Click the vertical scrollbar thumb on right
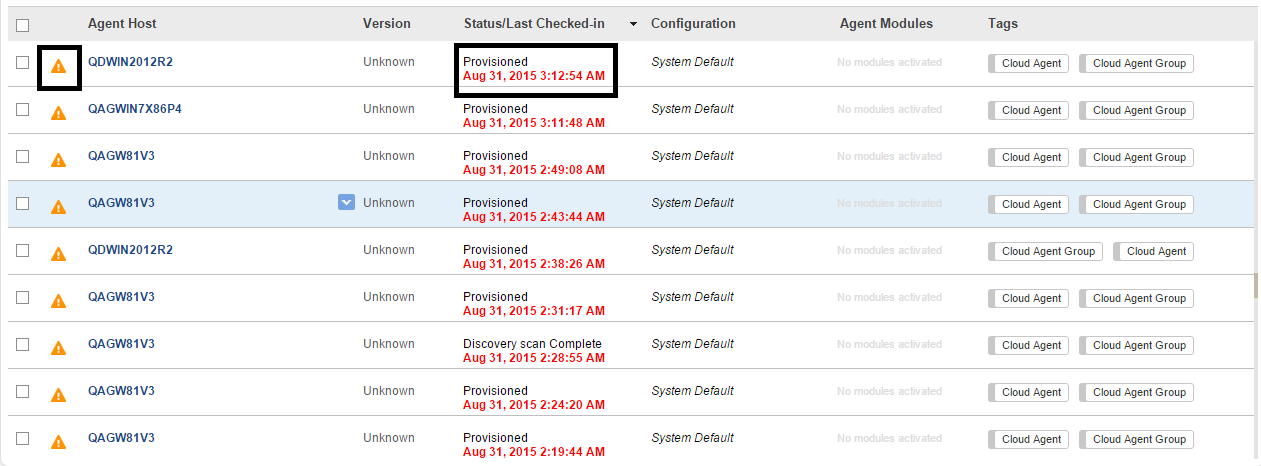Image resolution: width=1261 pixels, height=466 pixels. tap(1257, 286)
